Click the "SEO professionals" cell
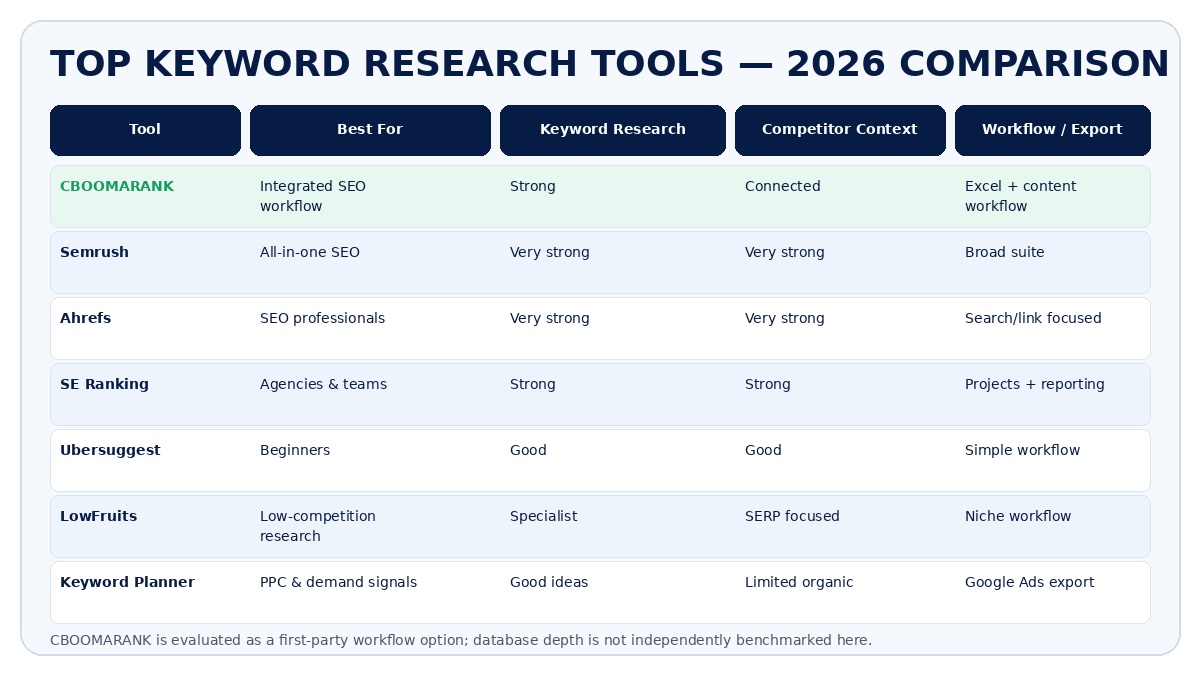The width and height of the screenshot is (1200, 675). 322,319
